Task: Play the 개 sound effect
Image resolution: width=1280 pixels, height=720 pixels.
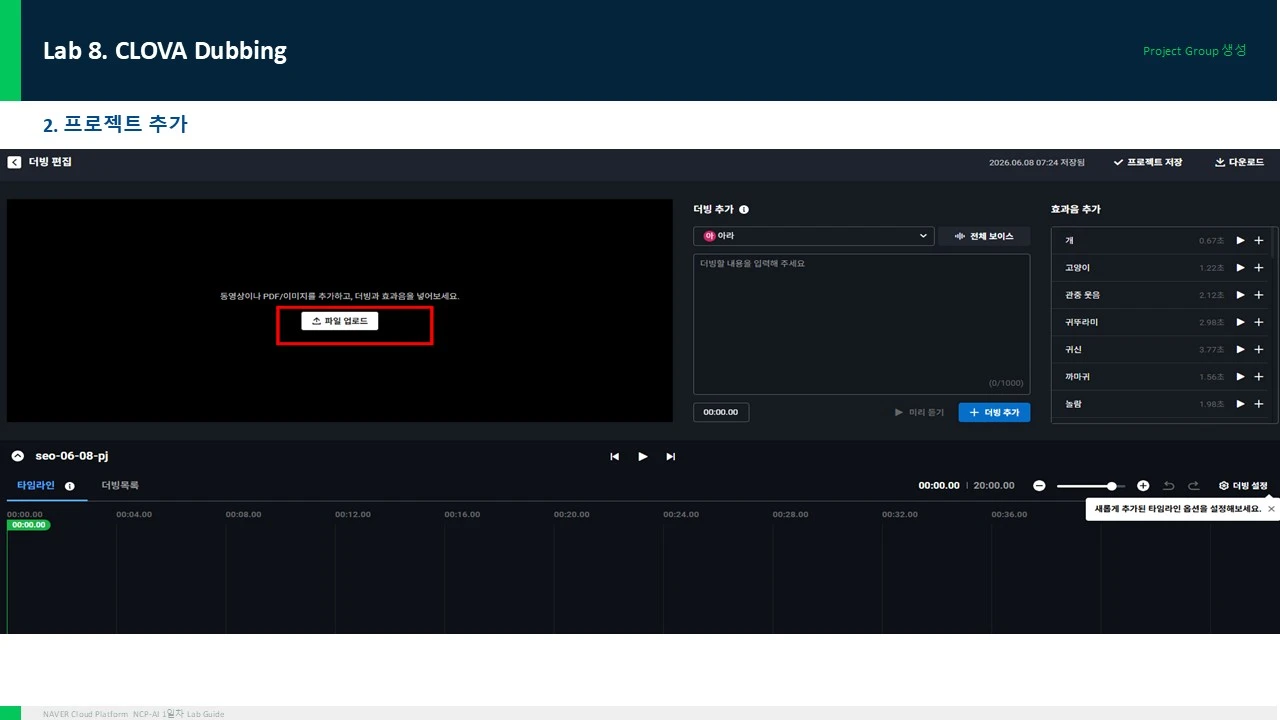Action: click(1241, 241)
